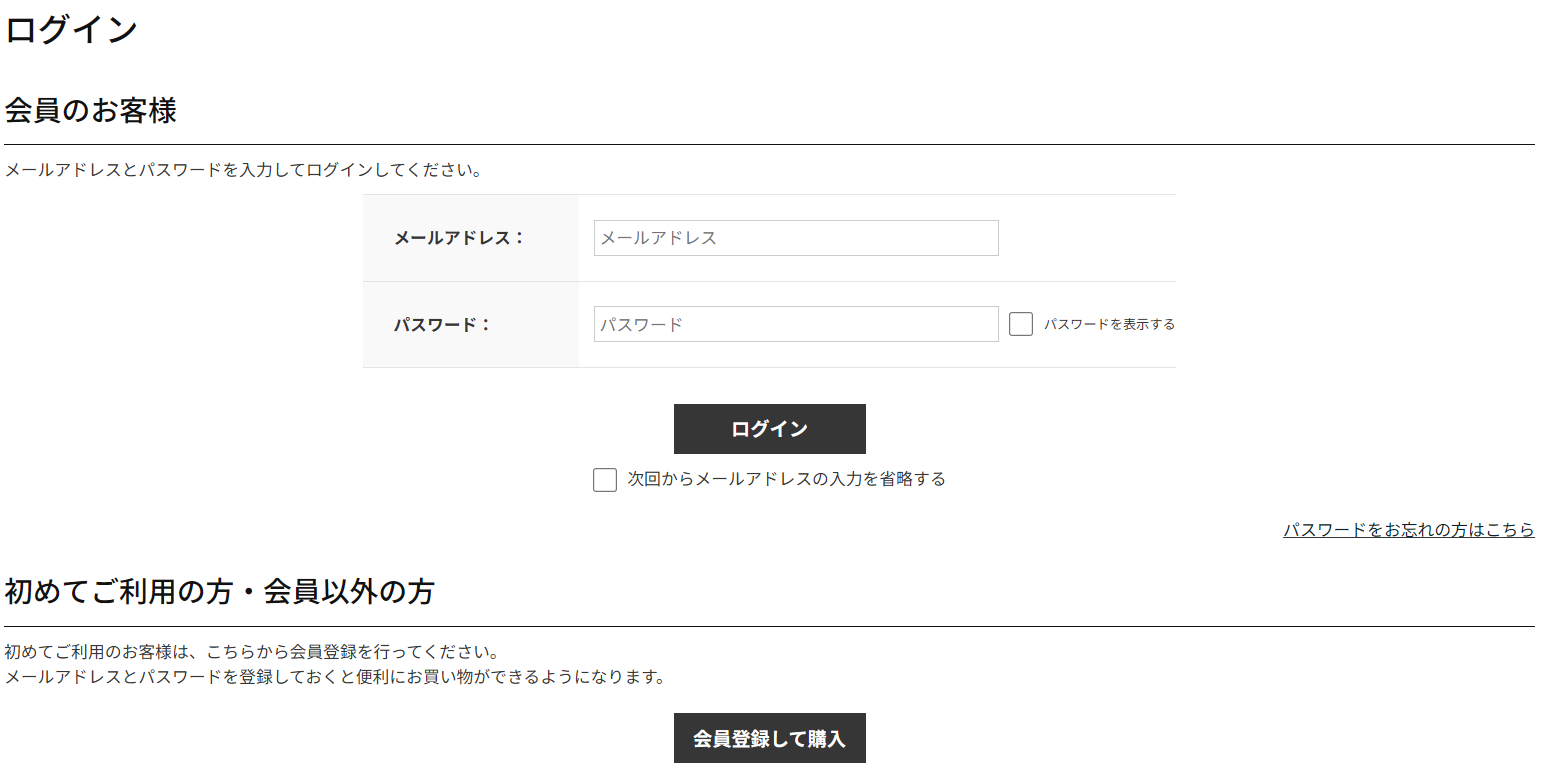Screen dimensions: 1550x769
Task: Enable 次回からメールアドレスの入力を省略する checkbox
Action: coord(604,480)
